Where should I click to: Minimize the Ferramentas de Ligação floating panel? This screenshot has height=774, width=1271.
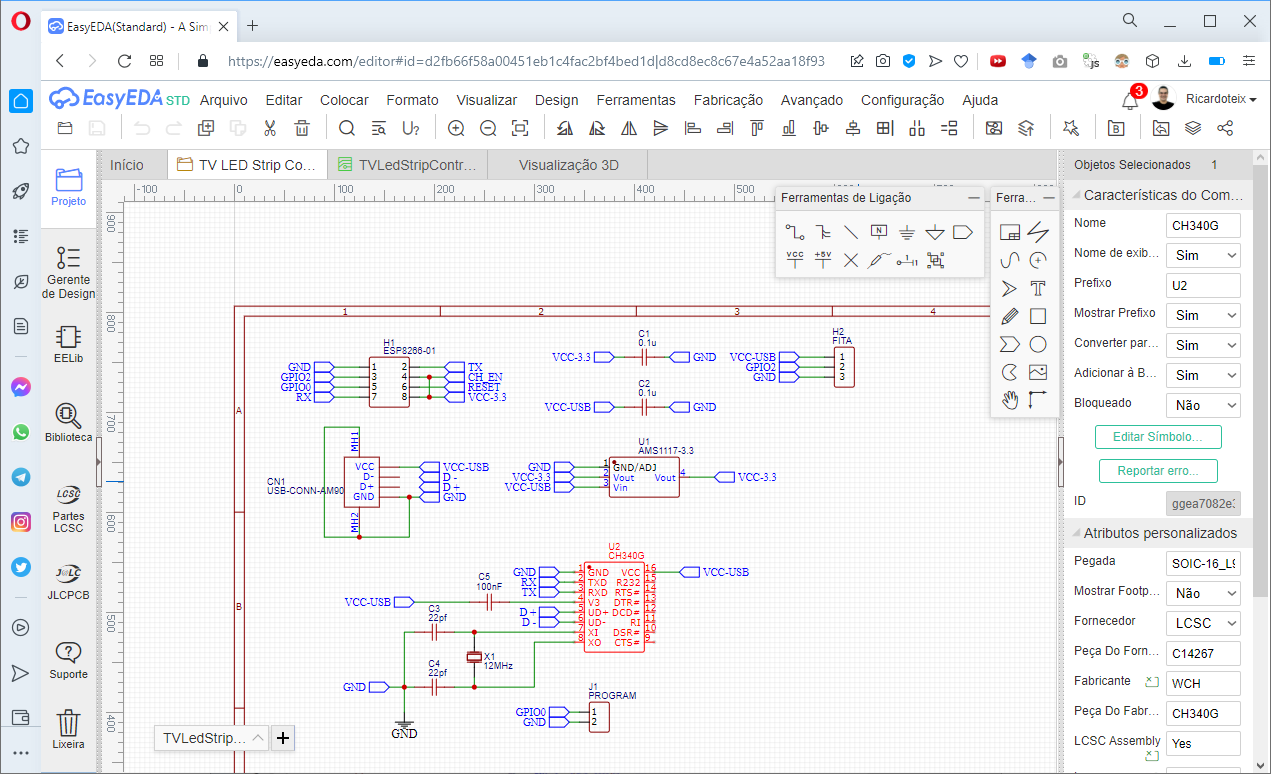point(973,198)
